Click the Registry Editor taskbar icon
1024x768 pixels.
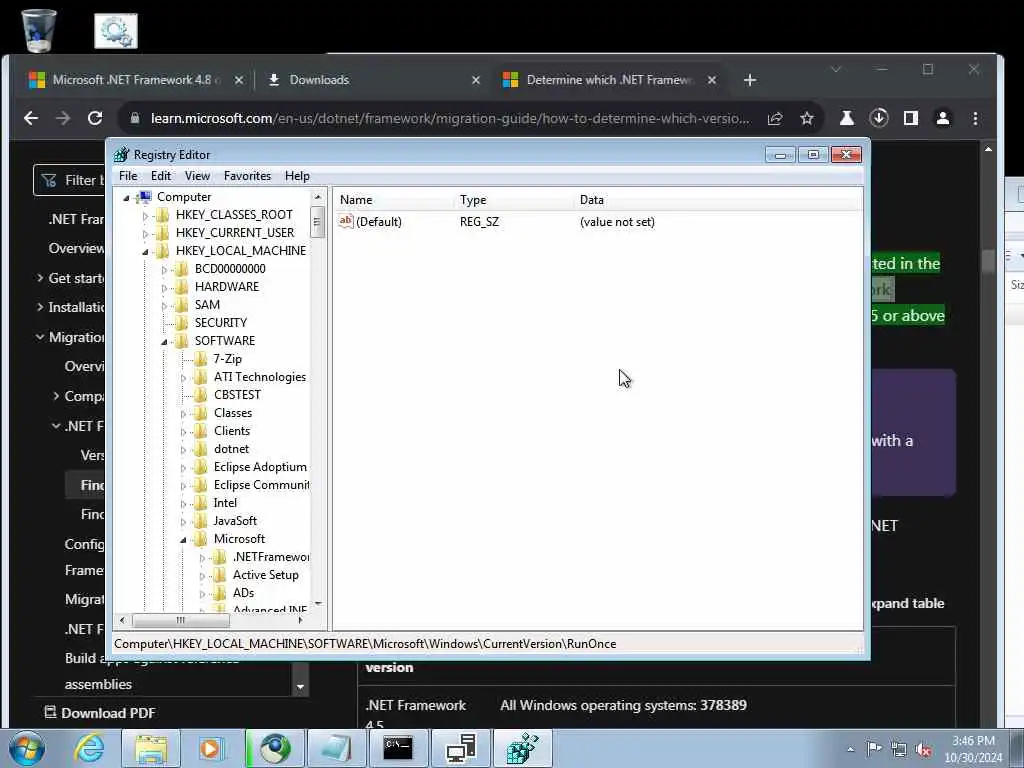click(x=522, y=748)
